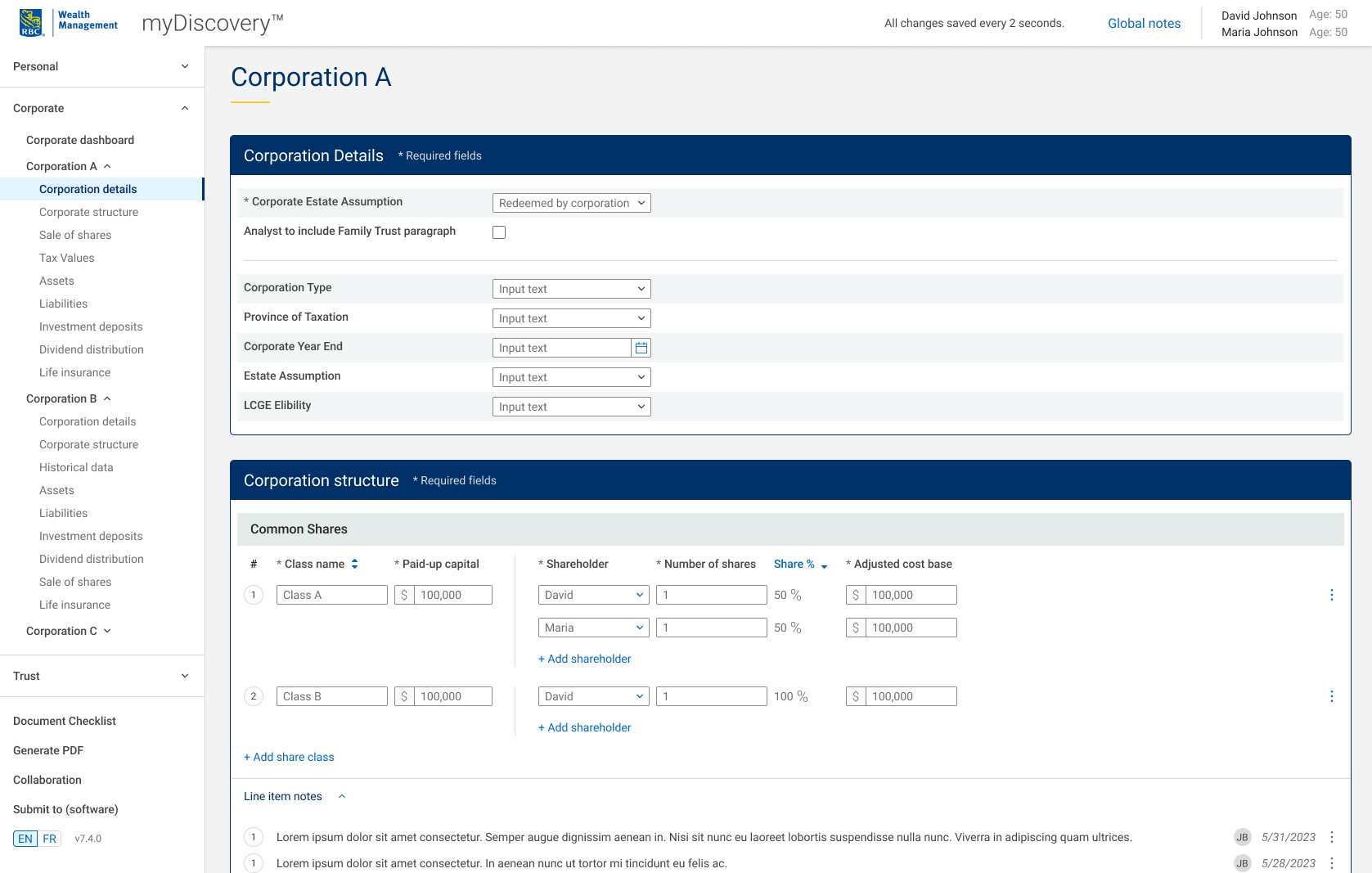Viewport: 1372px width, 873px height.
Task: Open Historical data under Corporation B
Action: click(76, 467)
